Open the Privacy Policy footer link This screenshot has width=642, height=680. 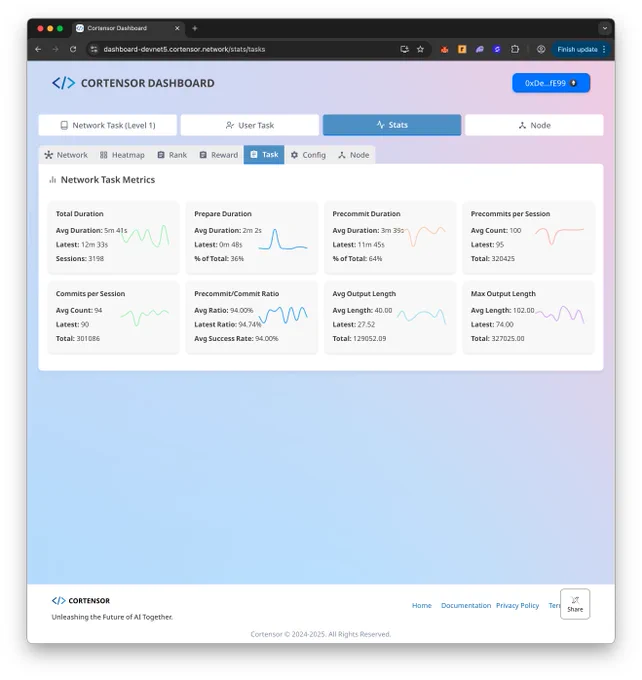(x=518, y=605)
